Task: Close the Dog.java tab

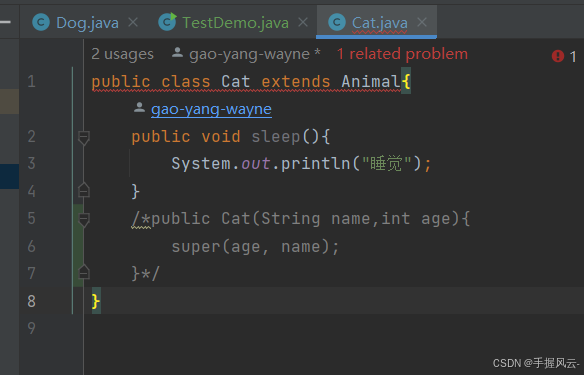Action: pyautogui.click(x=133, y=22)
